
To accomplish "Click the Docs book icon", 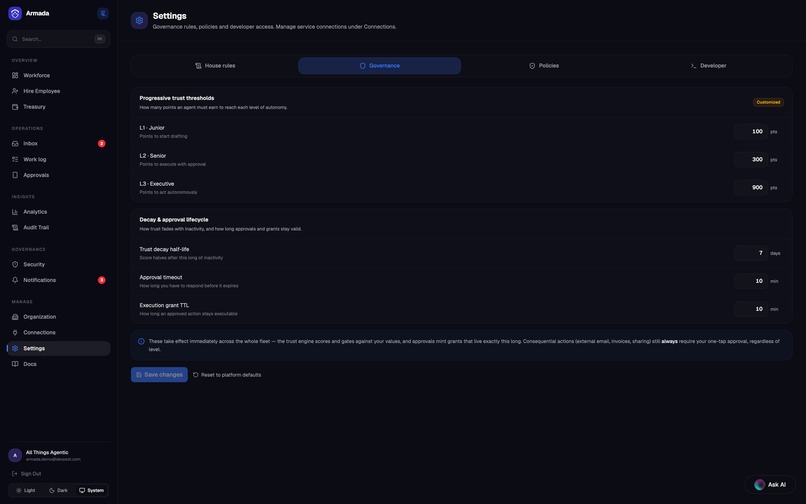I will click(x=15, y=364).
